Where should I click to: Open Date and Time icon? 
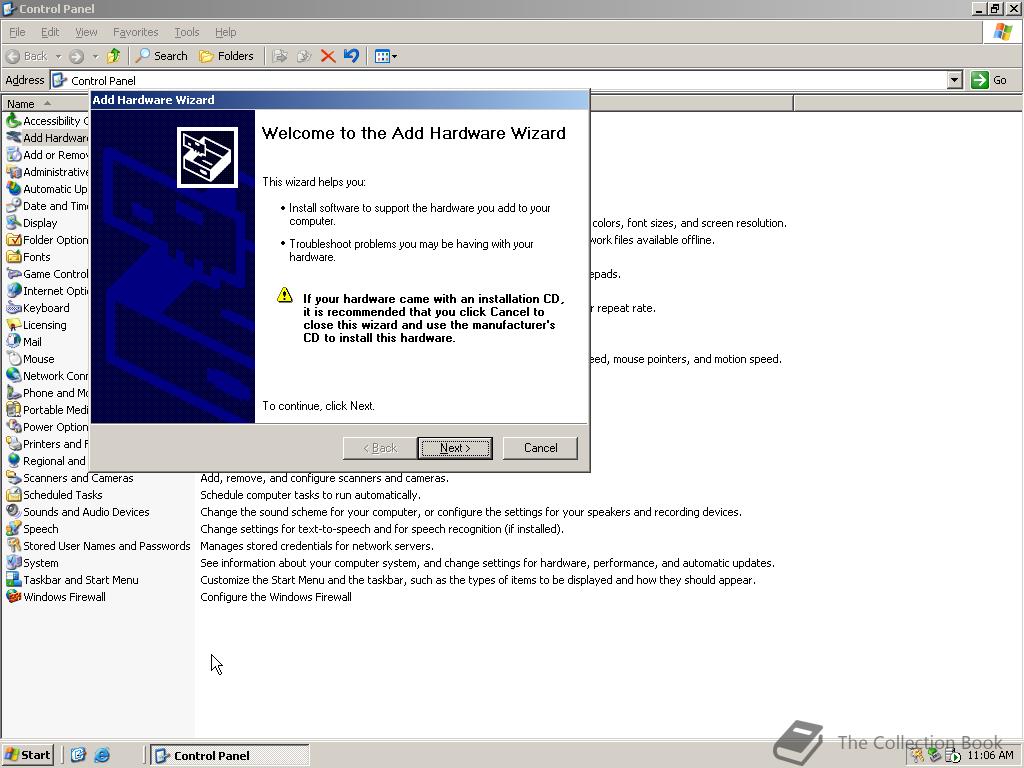[x=14, y=206]
